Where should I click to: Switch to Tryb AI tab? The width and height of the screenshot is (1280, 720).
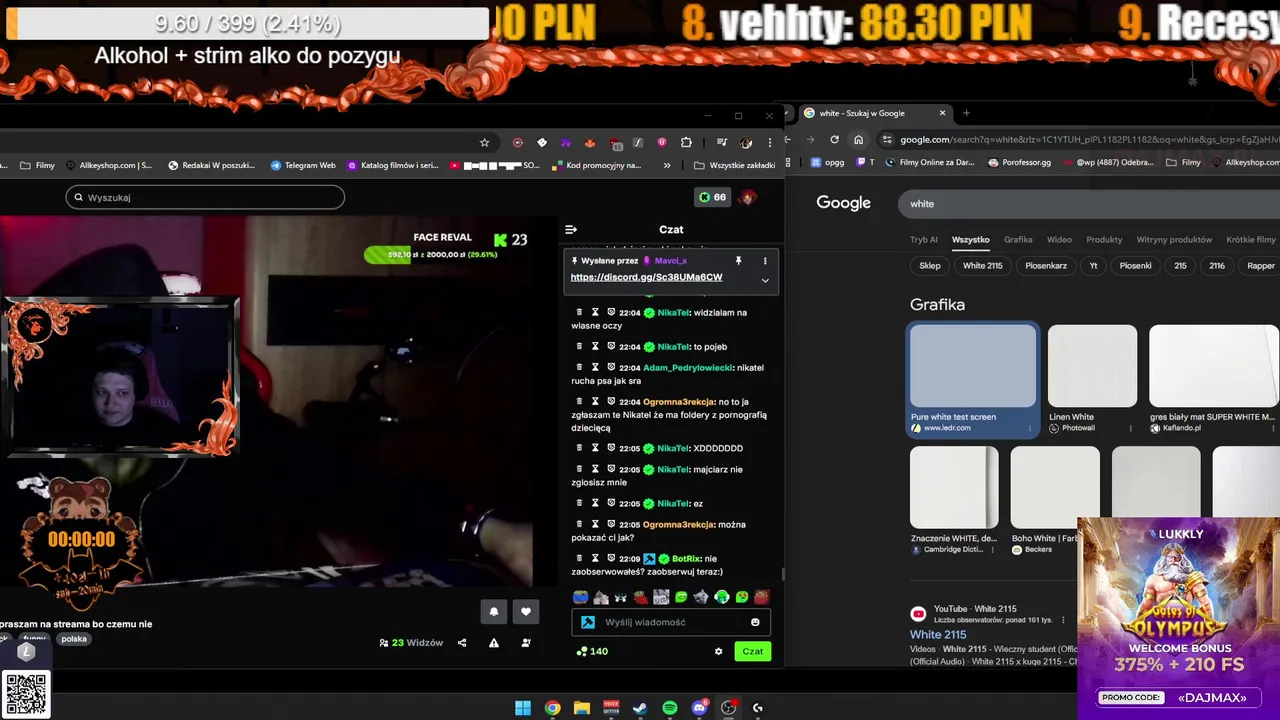pyautogui.click(x=924, y=240)
